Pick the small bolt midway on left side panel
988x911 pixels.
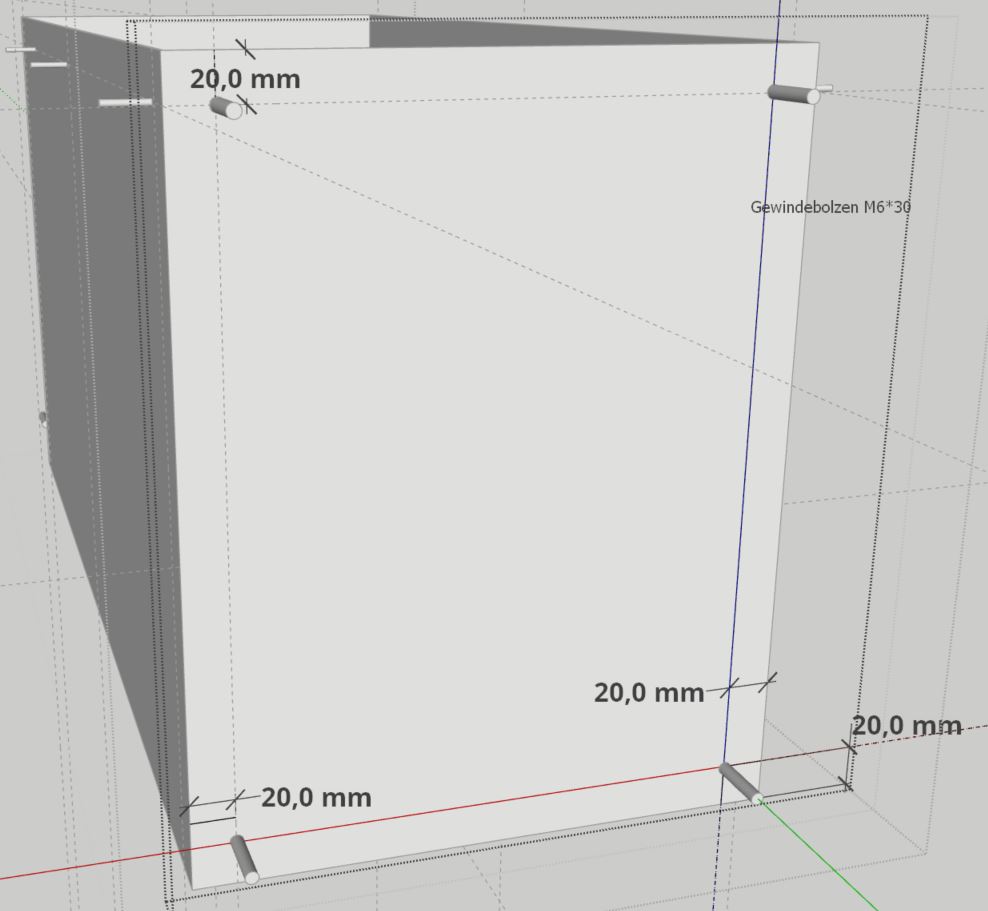[42, 418]
